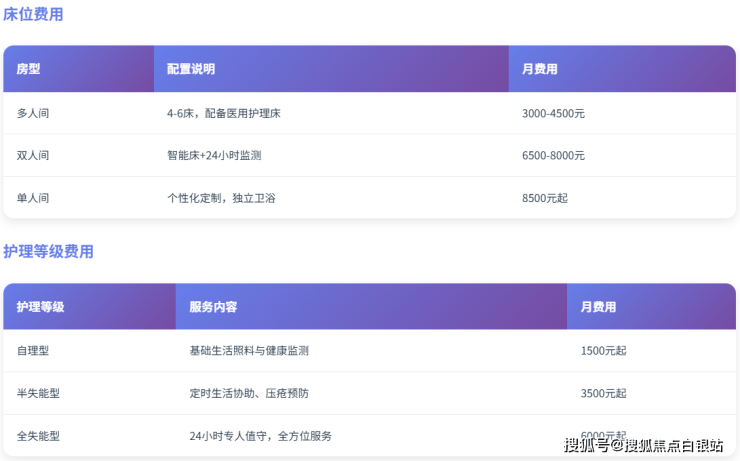Select the 房型 column header
The width and height of the screenshot is (740, 461).
28,69
